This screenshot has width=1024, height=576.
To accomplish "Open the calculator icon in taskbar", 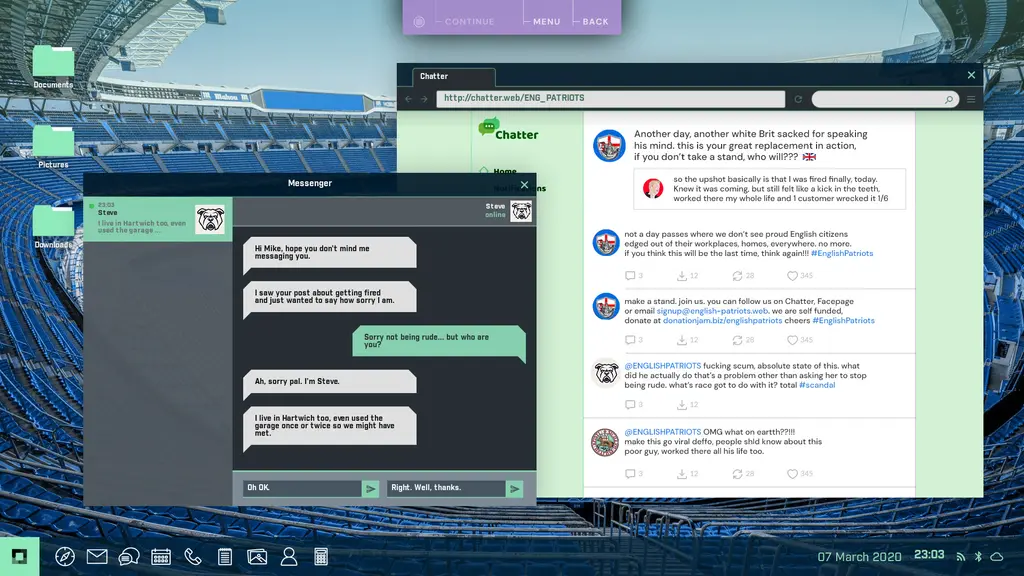I will tap(321, 557).
